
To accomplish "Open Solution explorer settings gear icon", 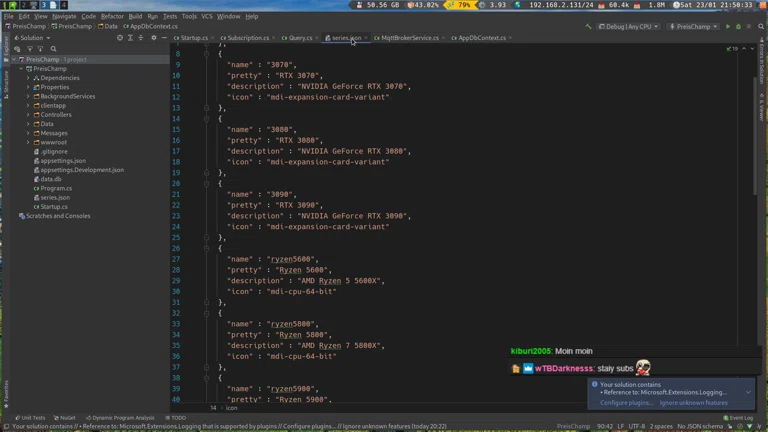I will pyautogui.click(x=153, y=38).
